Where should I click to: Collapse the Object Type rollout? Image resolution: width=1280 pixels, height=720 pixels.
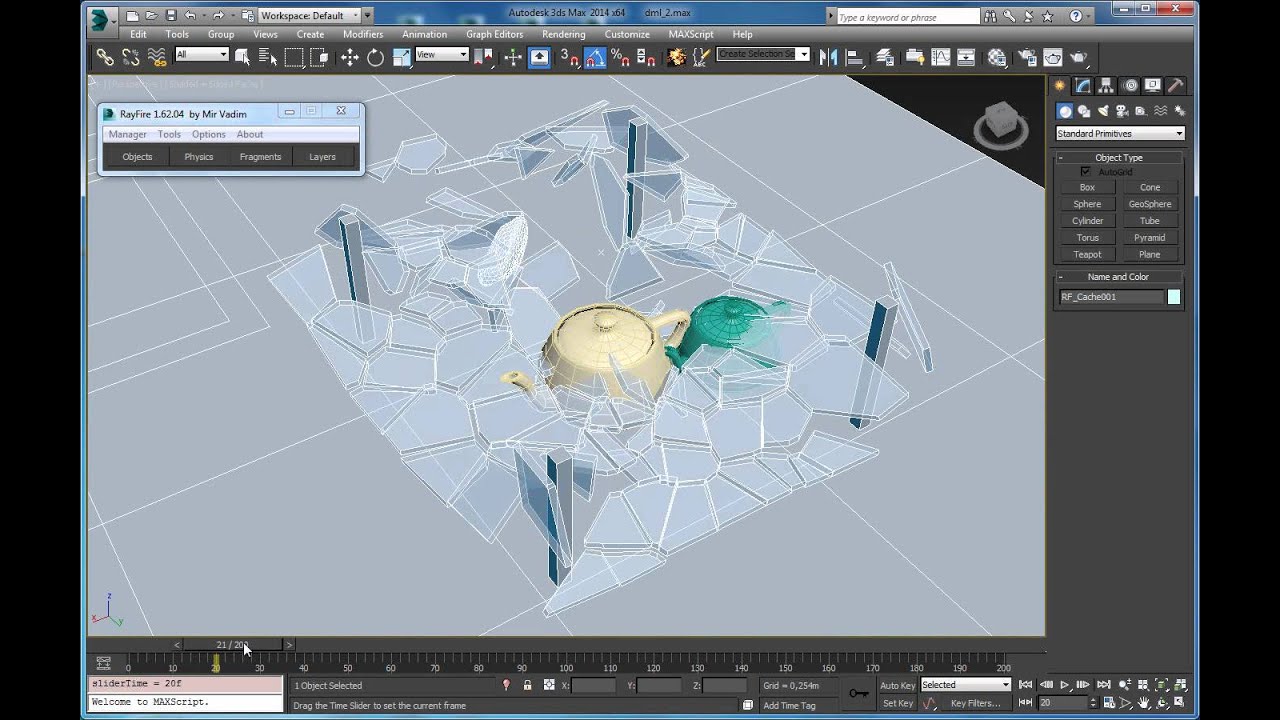point(1118,157)
